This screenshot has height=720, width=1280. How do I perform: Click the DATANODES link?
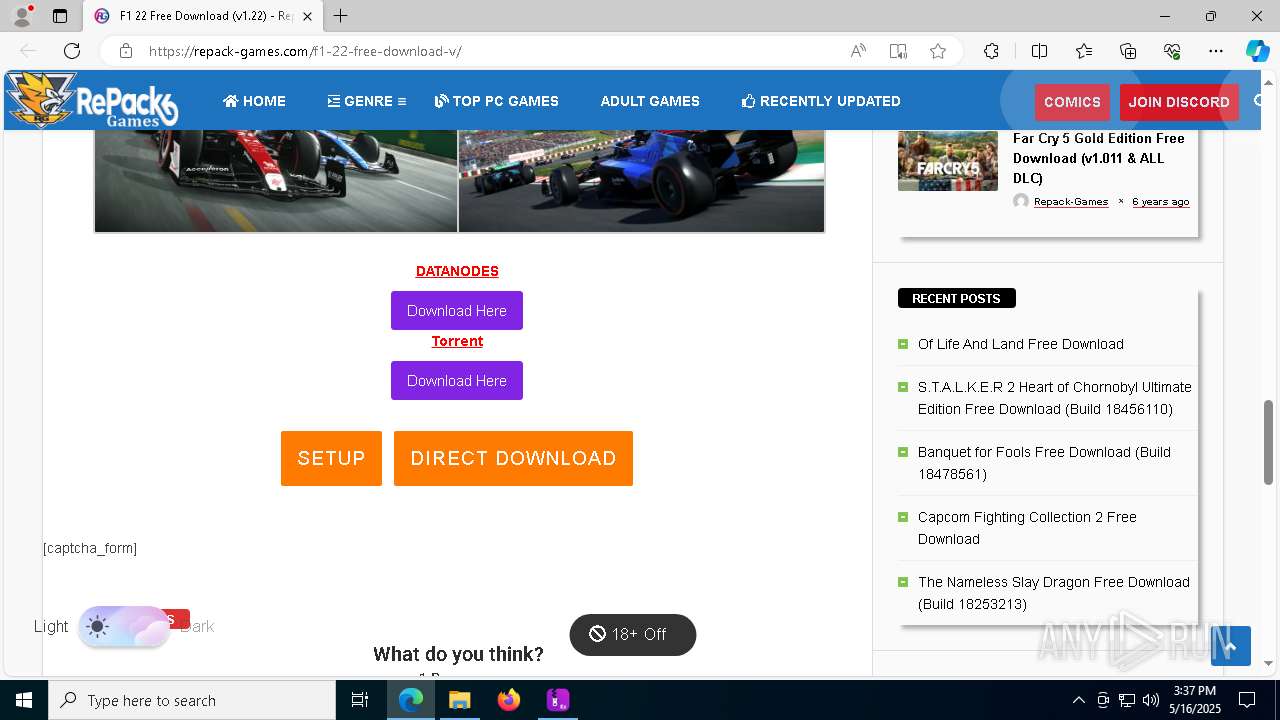pos(457,271)
